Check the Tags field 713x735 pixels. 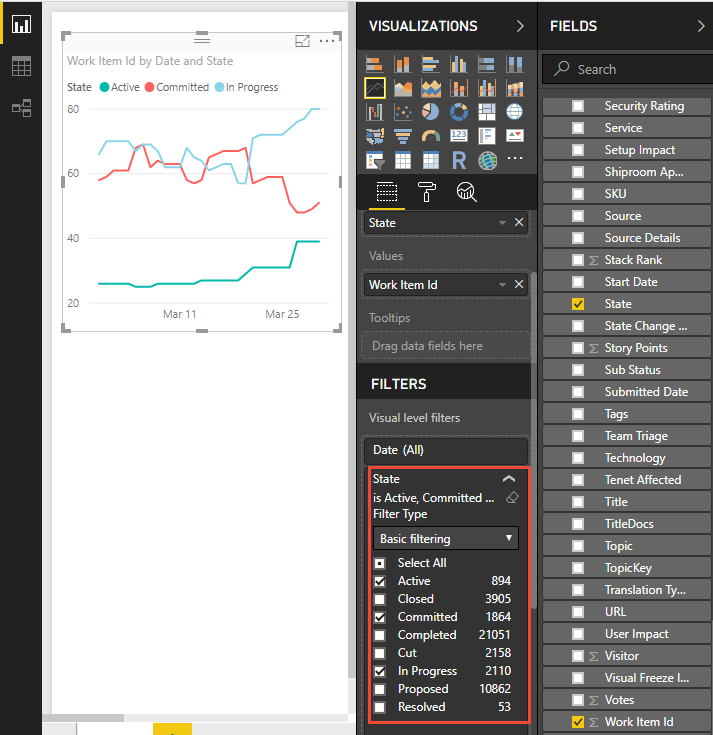click(x=578, y=414)
